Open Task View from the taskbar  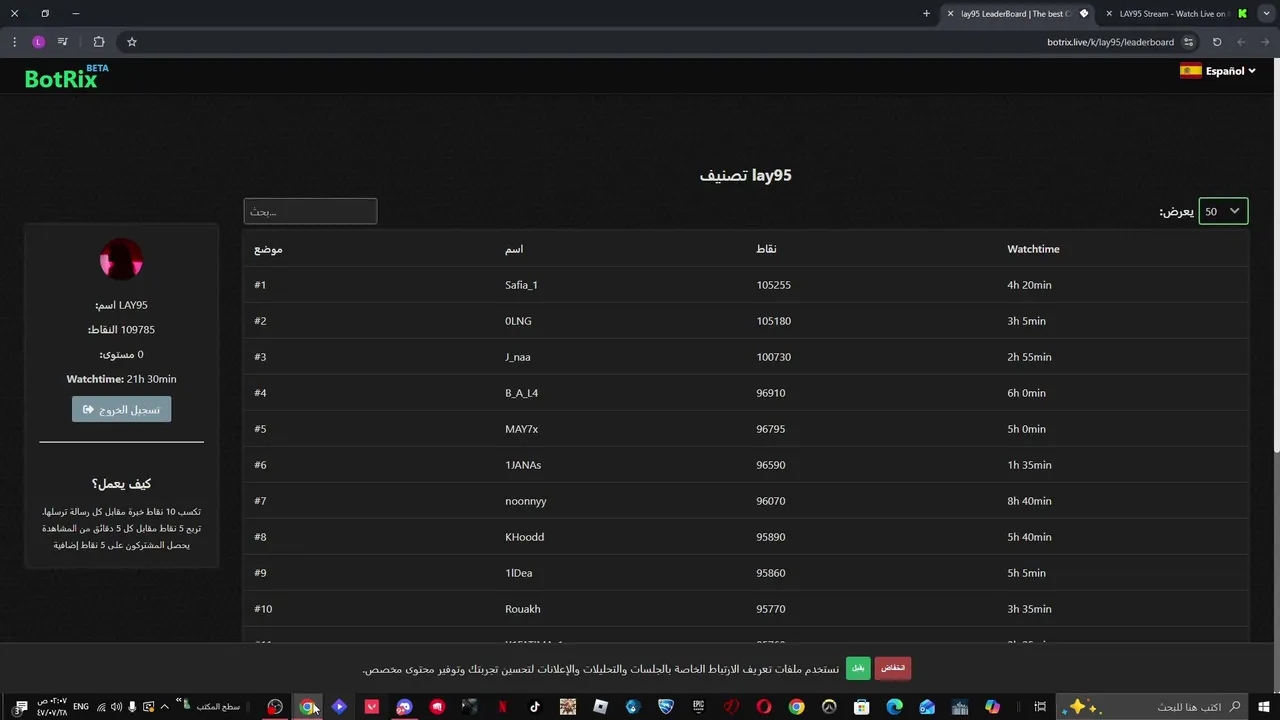pyautogui.click(x=1040, y=707)
